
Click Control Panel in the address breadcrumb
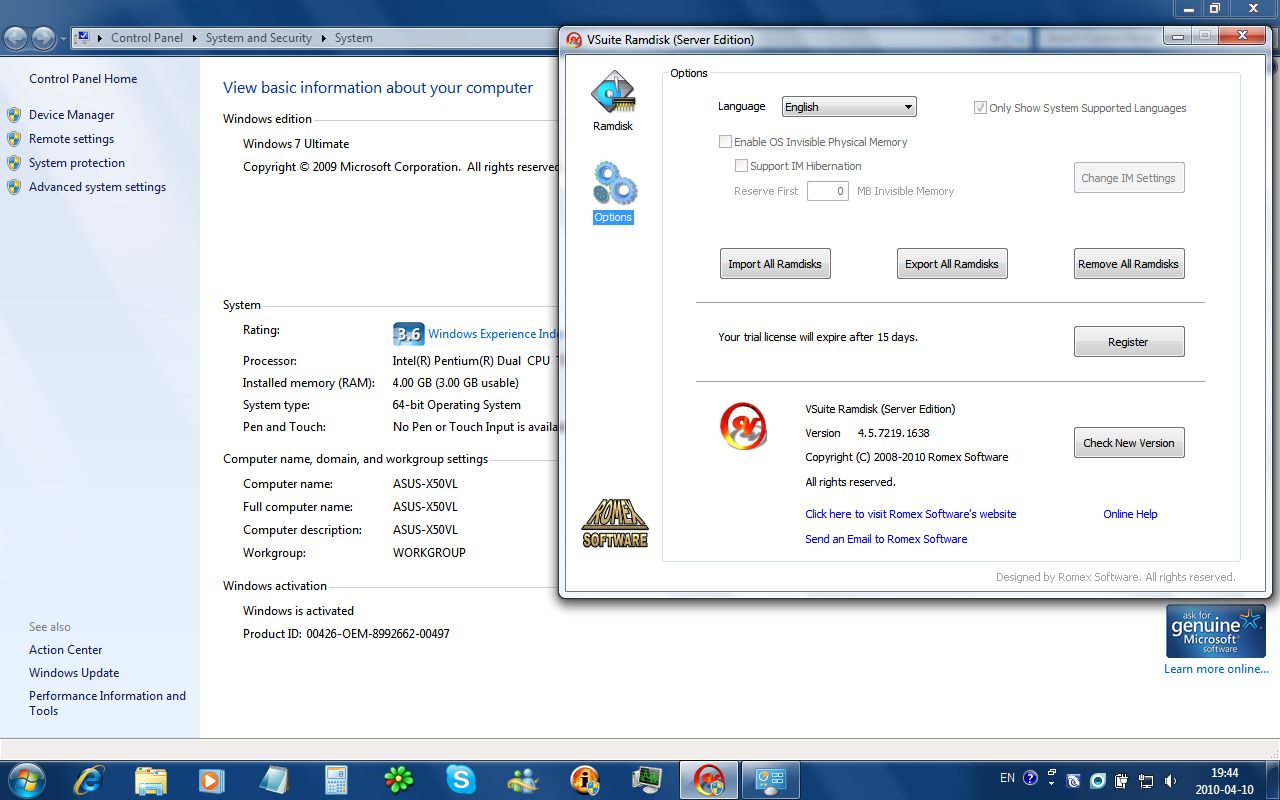pyautogui.click(x=147, y=38)
